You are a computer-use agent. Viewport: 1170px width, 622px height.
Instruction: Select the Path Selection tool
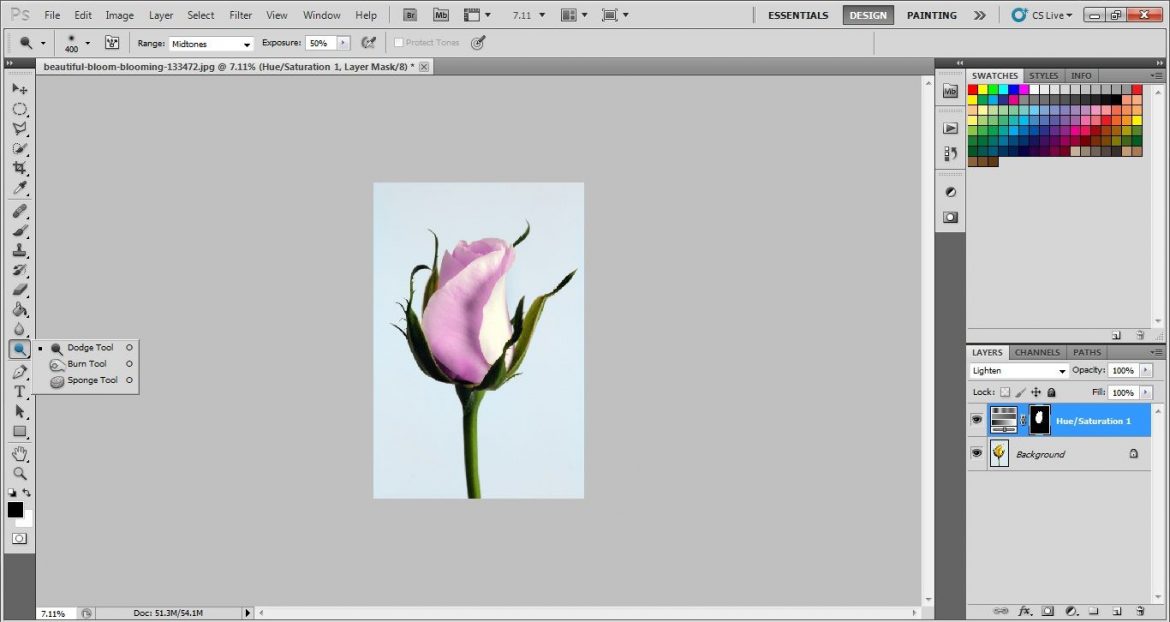point(19,411)
